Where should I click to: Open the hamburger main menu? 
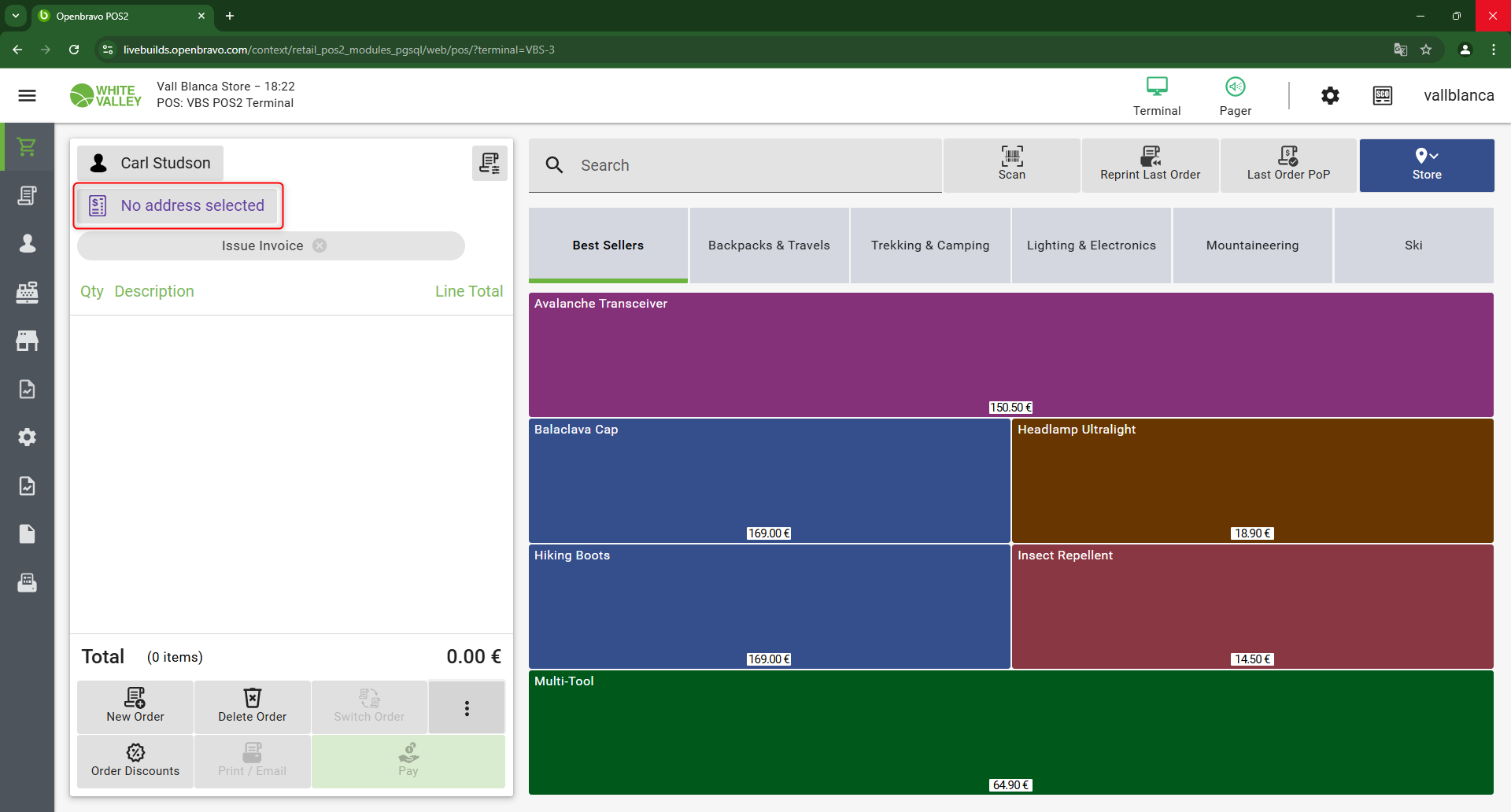point(27,95)
